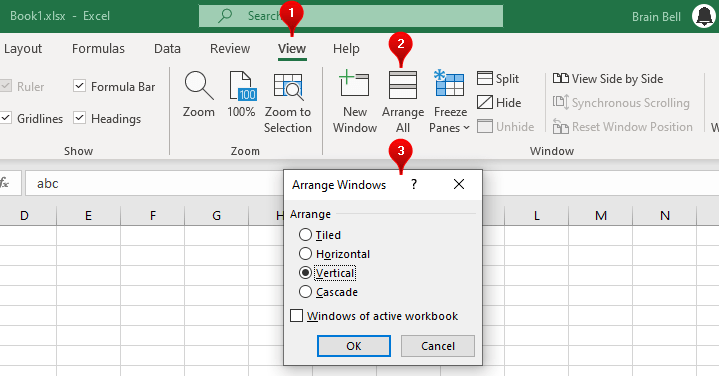Image resolution: width=719 pixels, height=376 pixels.
Task: Open the Layout ribbon tab
Action: 22,49
